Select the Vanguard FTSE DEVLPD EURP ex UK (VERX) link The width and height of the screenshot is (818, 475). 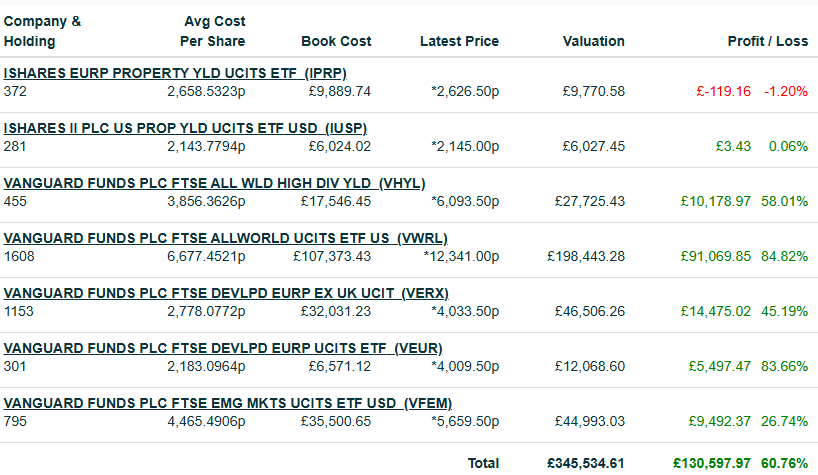(226, 293)
